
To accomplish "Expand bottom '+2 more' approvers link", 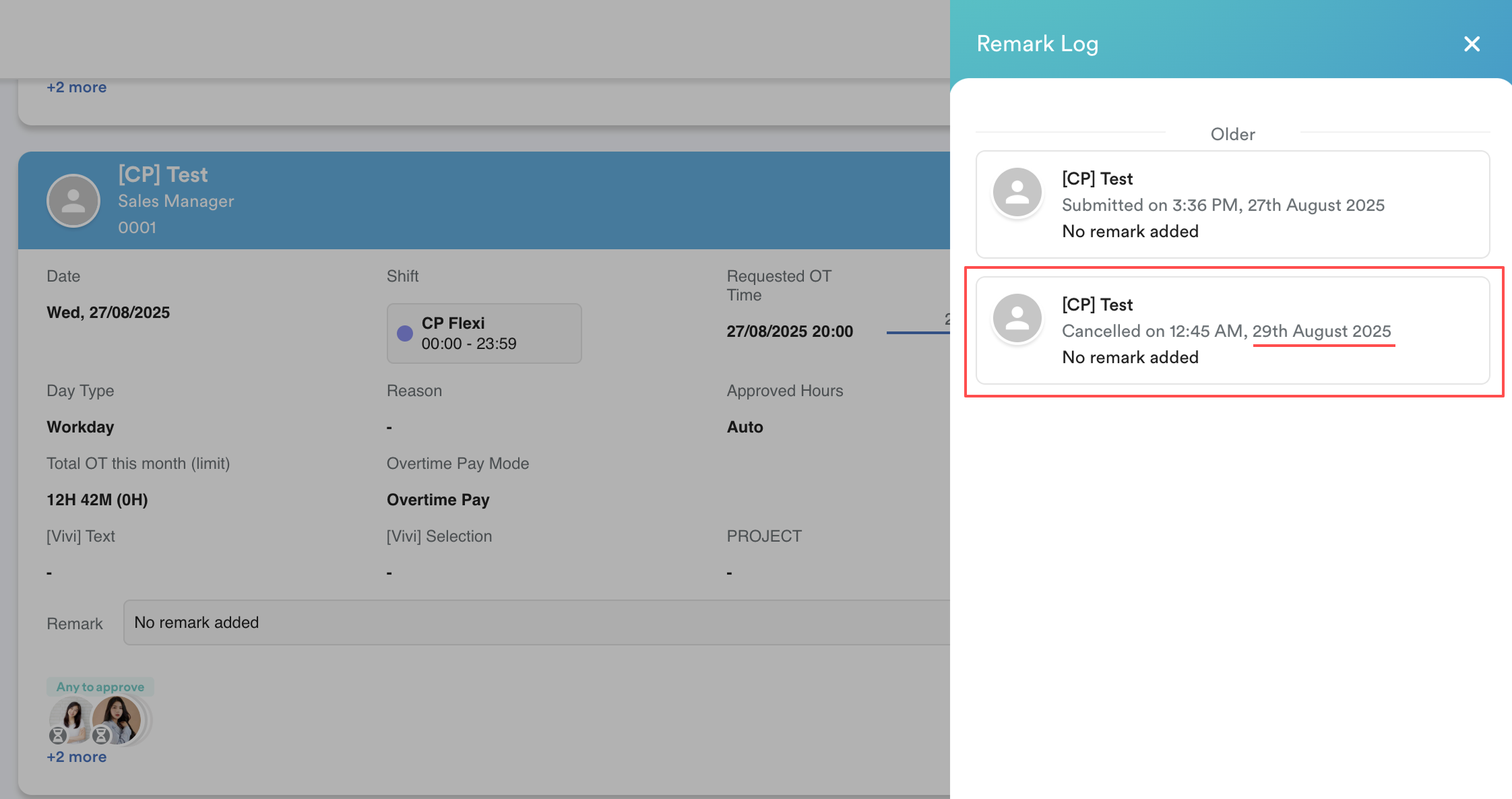I will coord(76,757).
